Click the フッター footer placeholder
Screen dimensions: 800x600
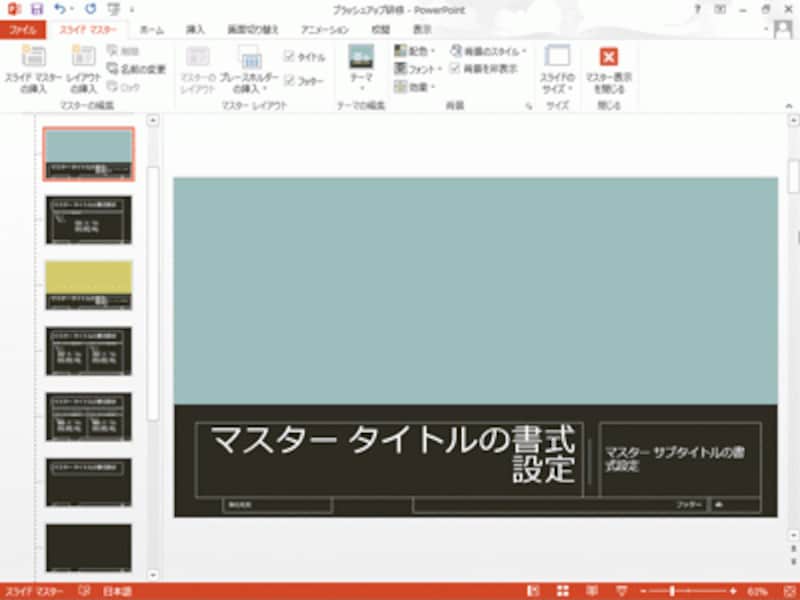(x=560, y=505)
